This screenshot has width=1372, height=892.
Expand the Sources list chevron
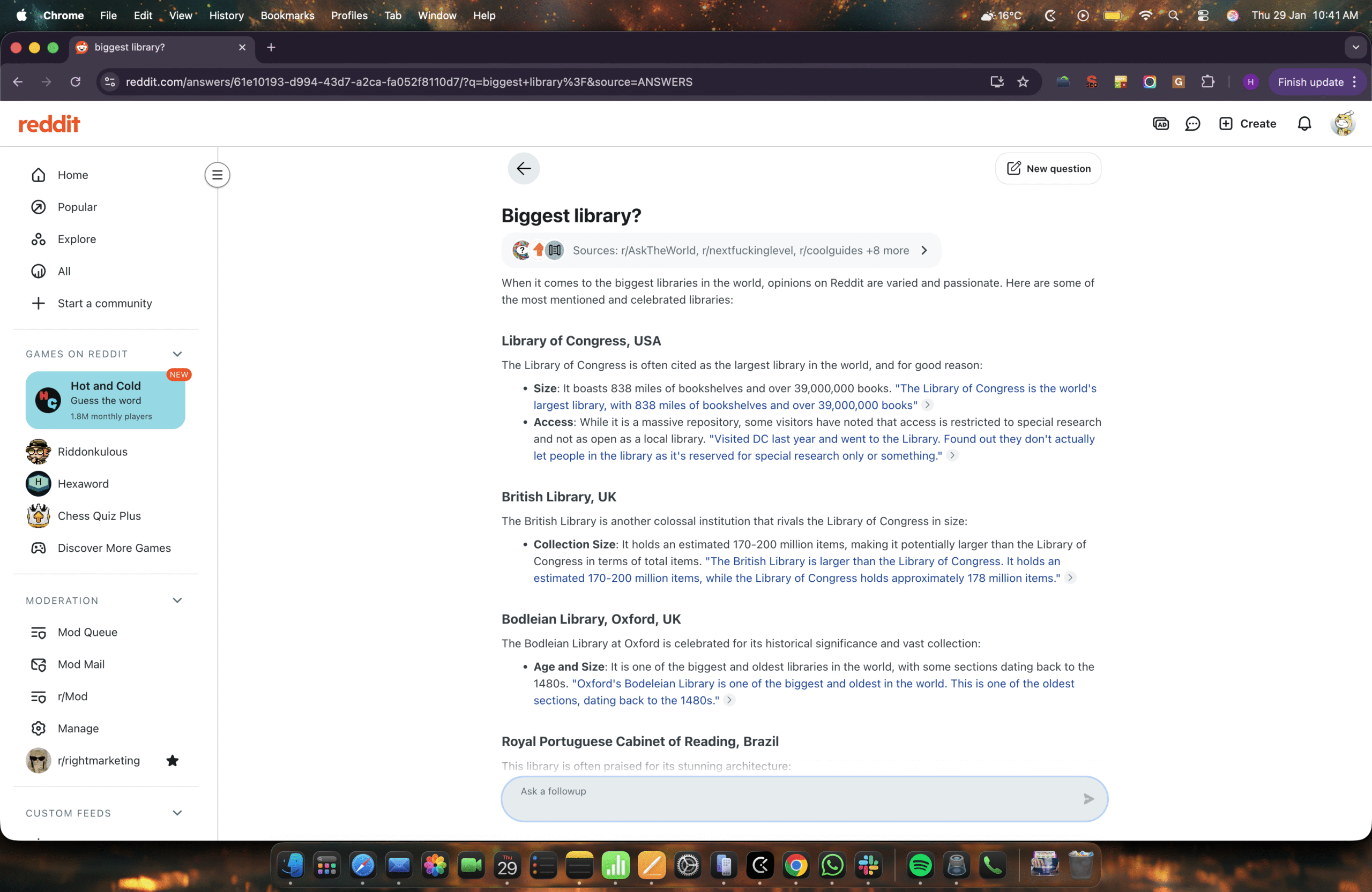(924, 251)
